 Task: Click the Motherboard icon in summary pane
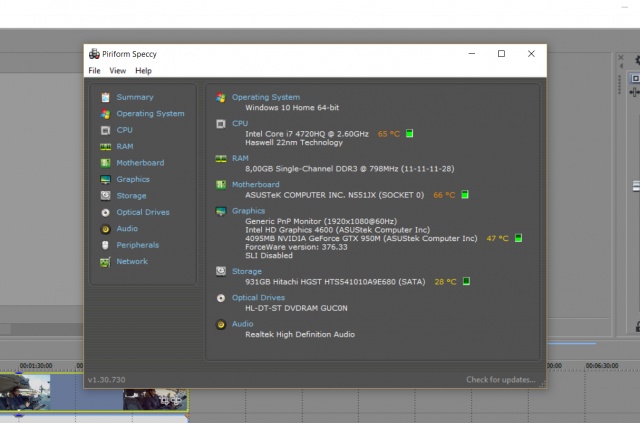(221, 185)
